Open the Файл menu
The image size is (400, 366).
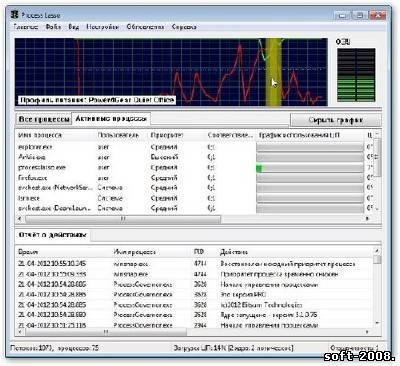click(53, 27)
